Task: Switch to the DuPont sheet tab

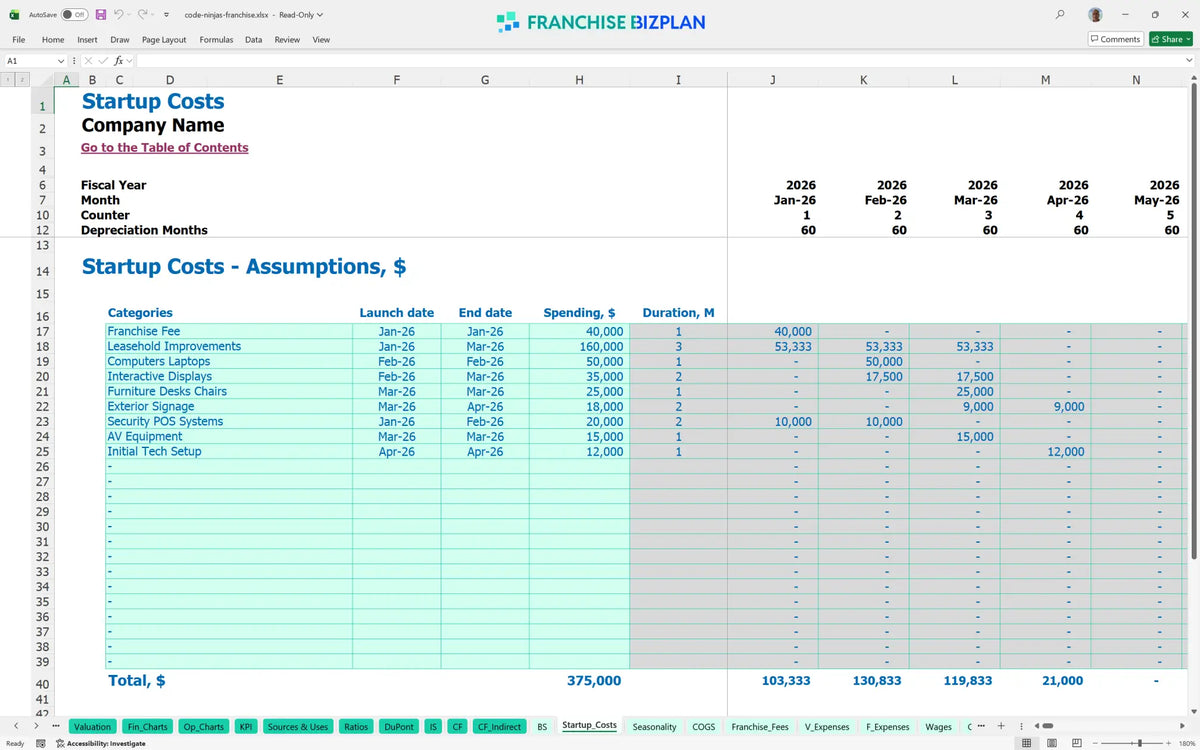Action: point(399,727)
